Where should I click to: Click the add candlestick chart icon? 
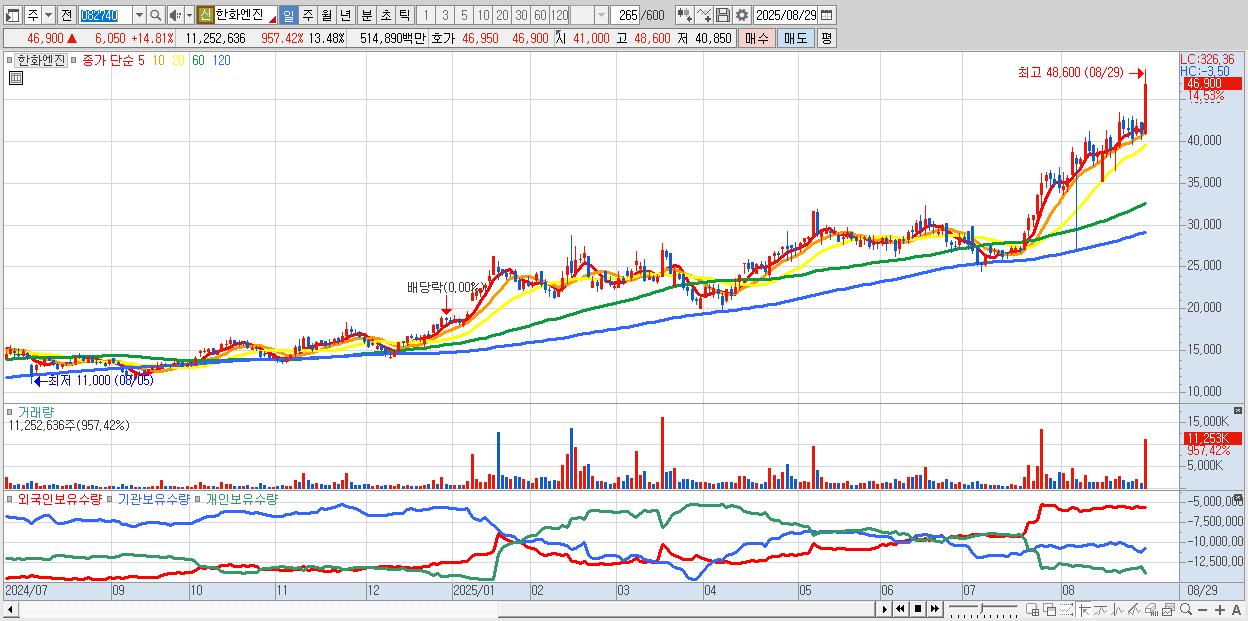(x=685, y=15)
